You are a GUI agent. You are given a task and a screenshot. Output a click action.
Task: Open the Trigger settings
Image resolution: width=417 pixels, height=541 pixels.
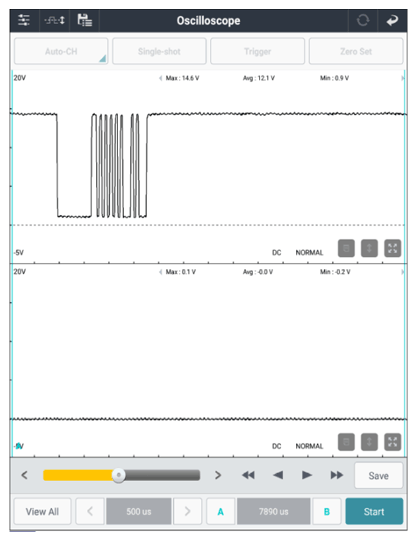tap(257, 51)
